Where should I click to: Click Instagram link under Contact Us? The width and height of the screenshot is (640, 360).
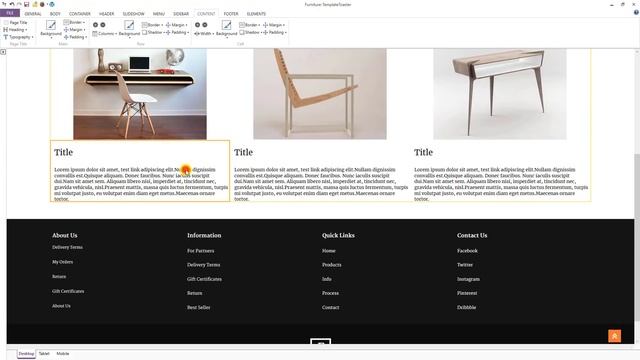point(468,279)
